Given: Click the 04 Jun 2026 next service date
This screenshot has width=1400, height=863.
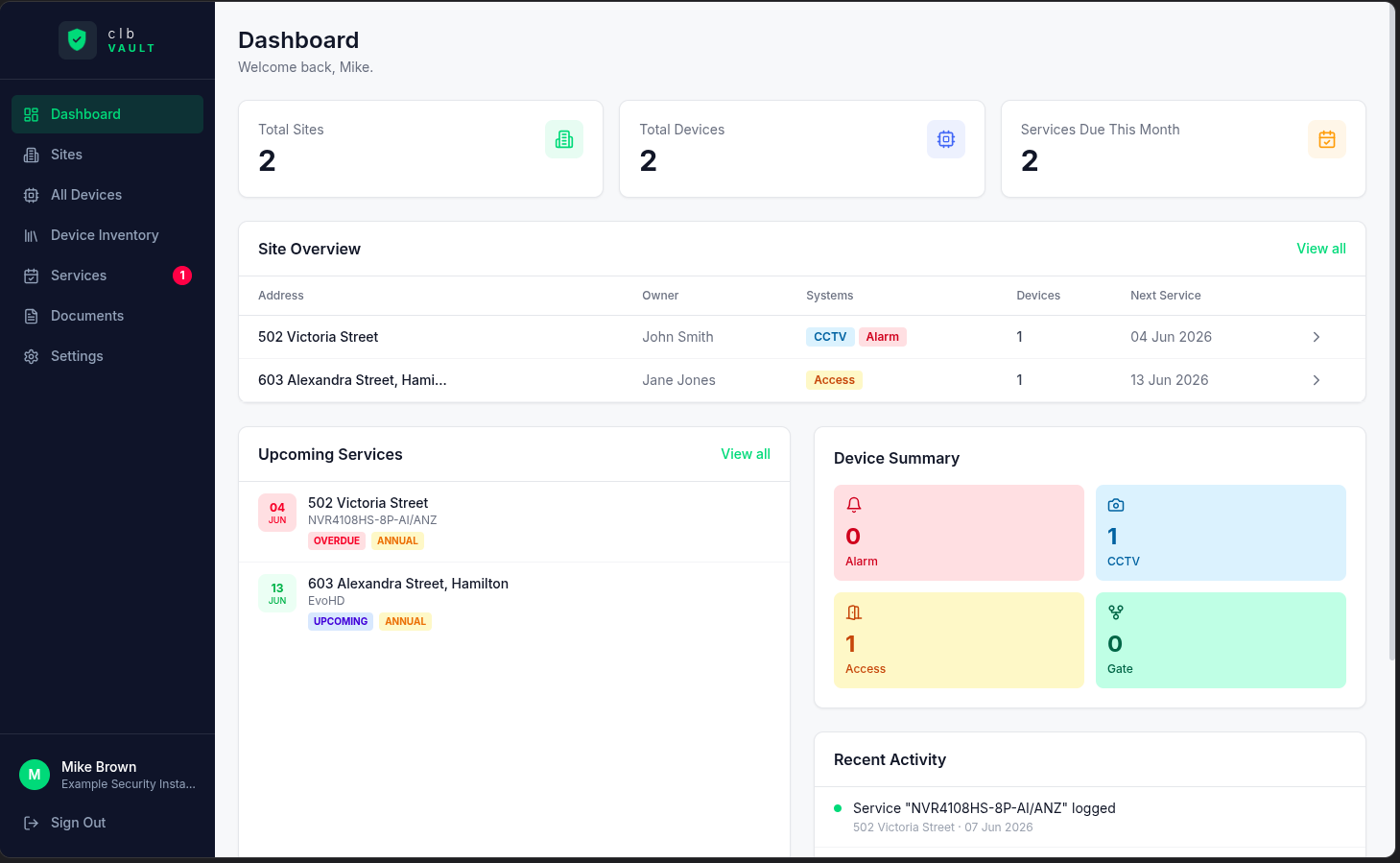Looking at the screenshot, I should coord(1171,337).
